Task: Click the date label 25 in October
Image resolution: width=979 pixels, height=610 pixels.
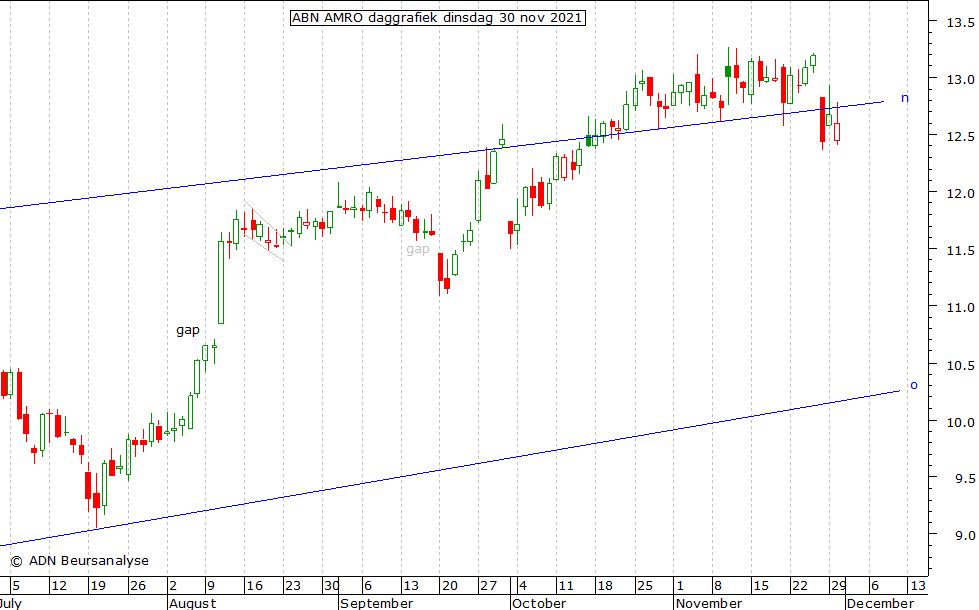Action: (x=645, y=586)
